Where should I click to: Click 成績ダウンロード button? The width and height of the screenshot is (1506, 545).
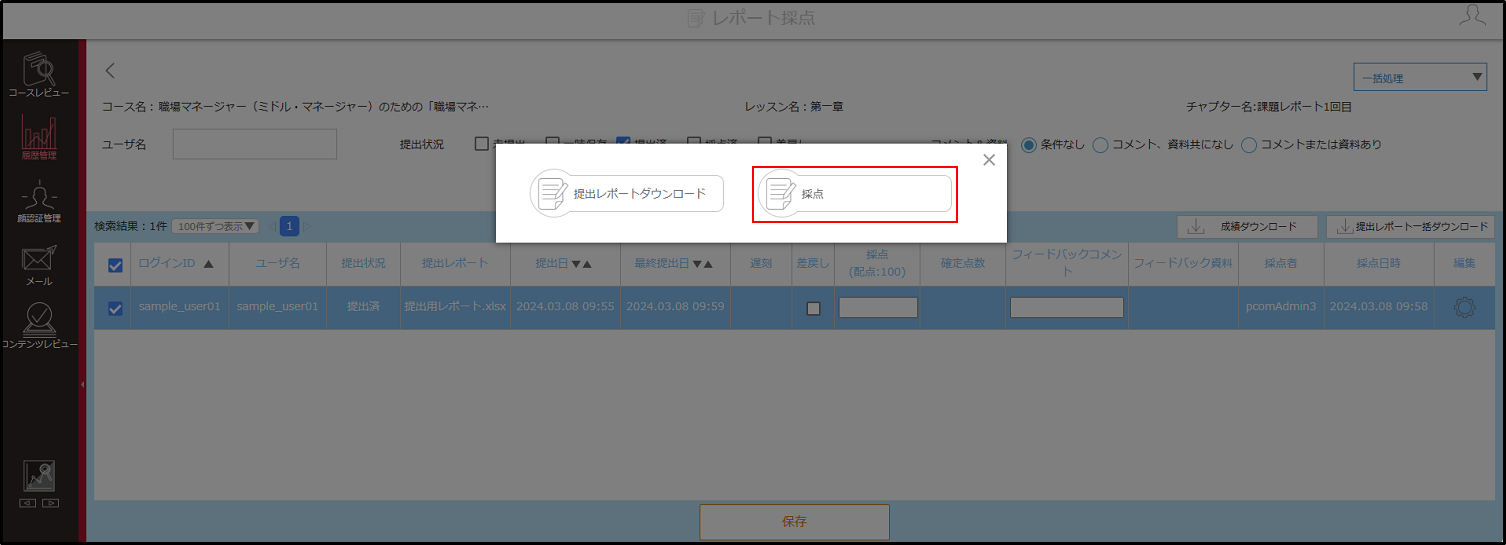tap(1247, 227)
